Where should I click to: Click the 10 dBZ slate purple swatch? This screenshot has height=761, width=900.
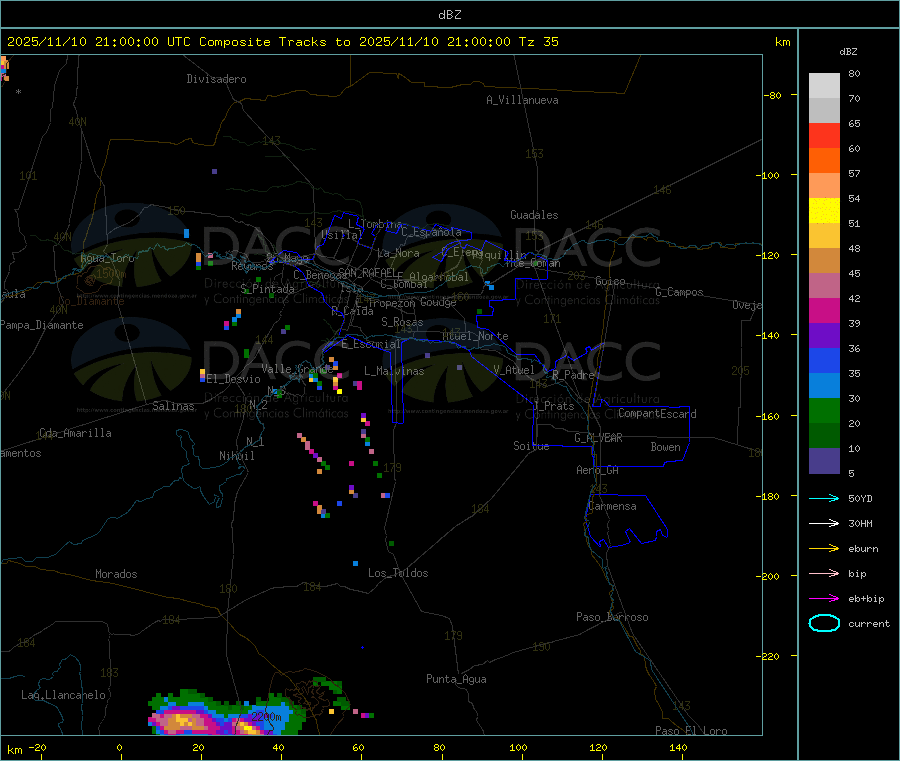pos(824,461)
